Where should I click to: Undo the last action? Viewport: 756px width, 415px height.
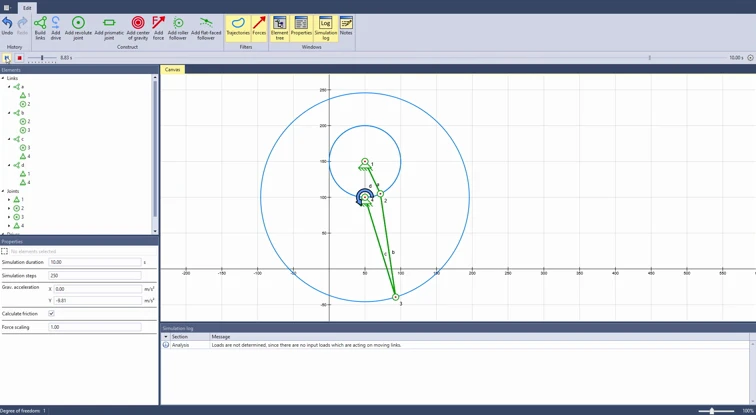7,27
